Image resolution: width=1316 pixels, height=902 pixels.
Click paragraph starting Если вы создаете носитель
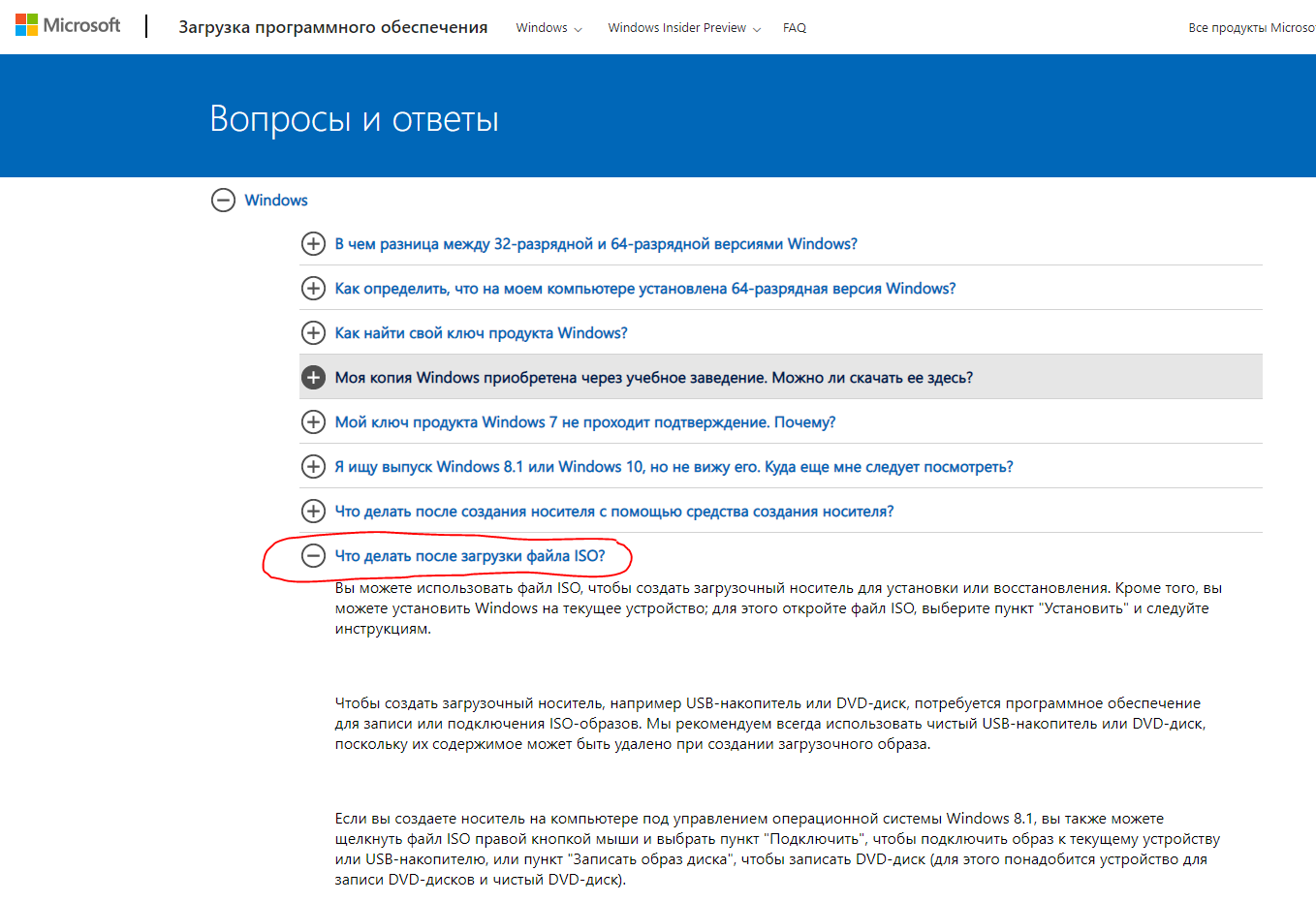(777, 850)
